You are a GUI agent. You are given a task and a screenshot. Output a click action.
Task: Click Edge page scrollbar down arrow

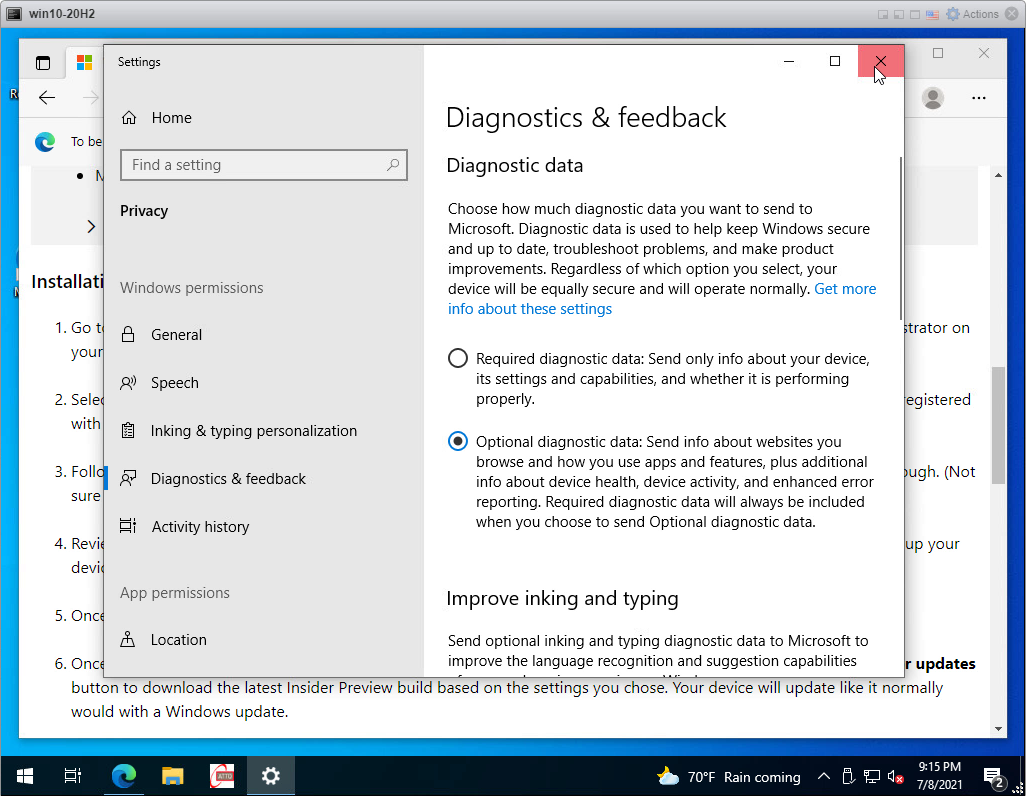pyautogui.click(x=999, y=729)
